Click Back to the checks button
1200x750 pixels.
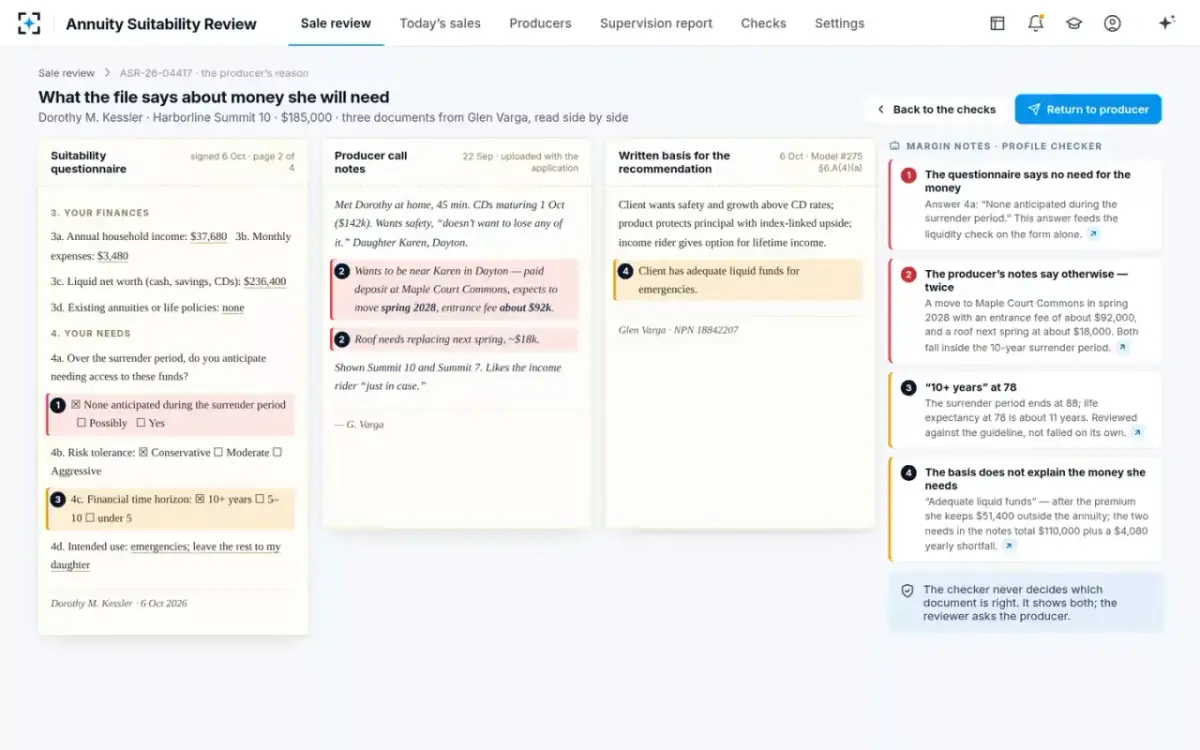point(936,109)
